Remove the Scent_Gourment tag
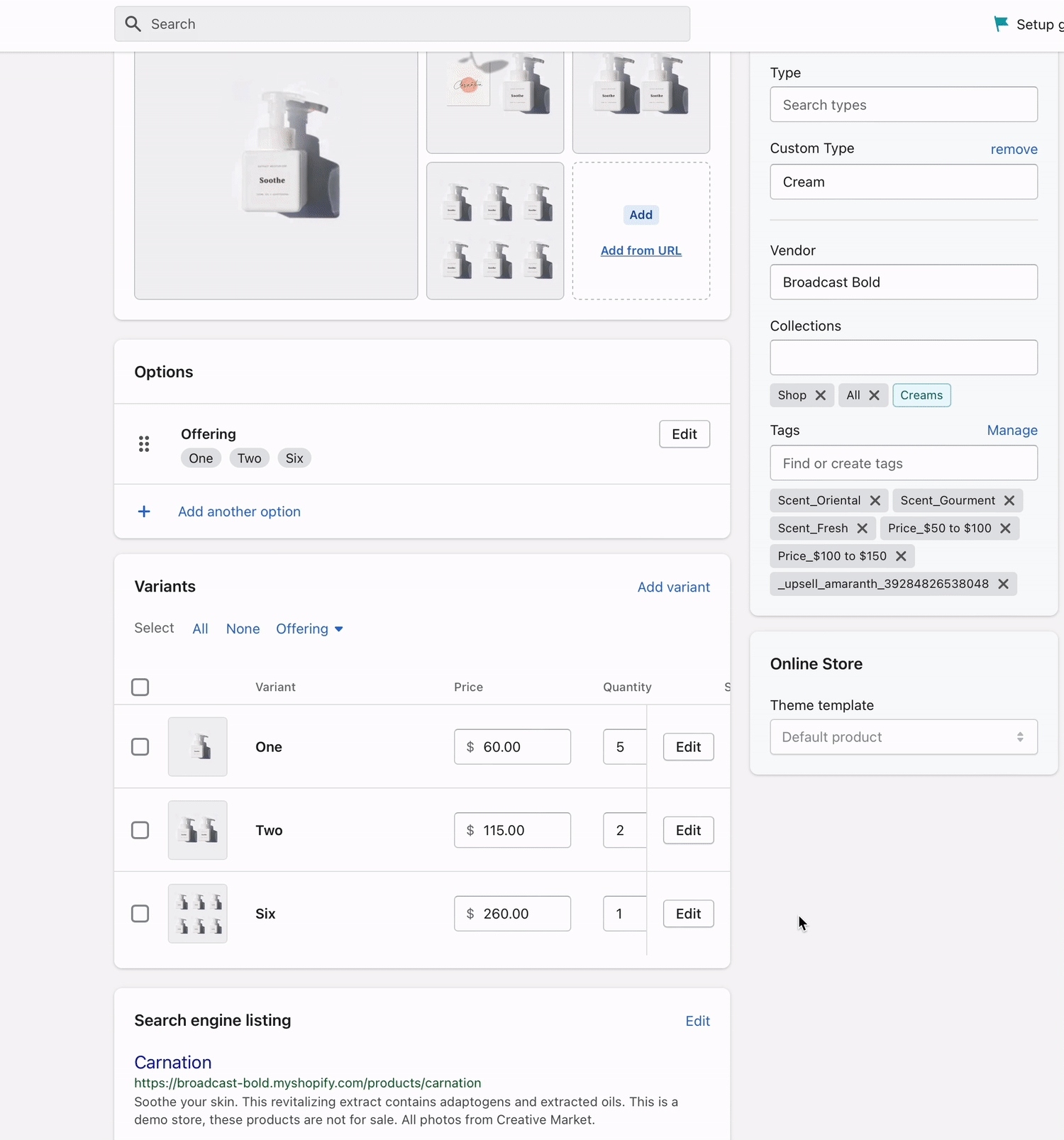The image size is (1064, 1140). pyautogui.click(x=1009, y=500)
